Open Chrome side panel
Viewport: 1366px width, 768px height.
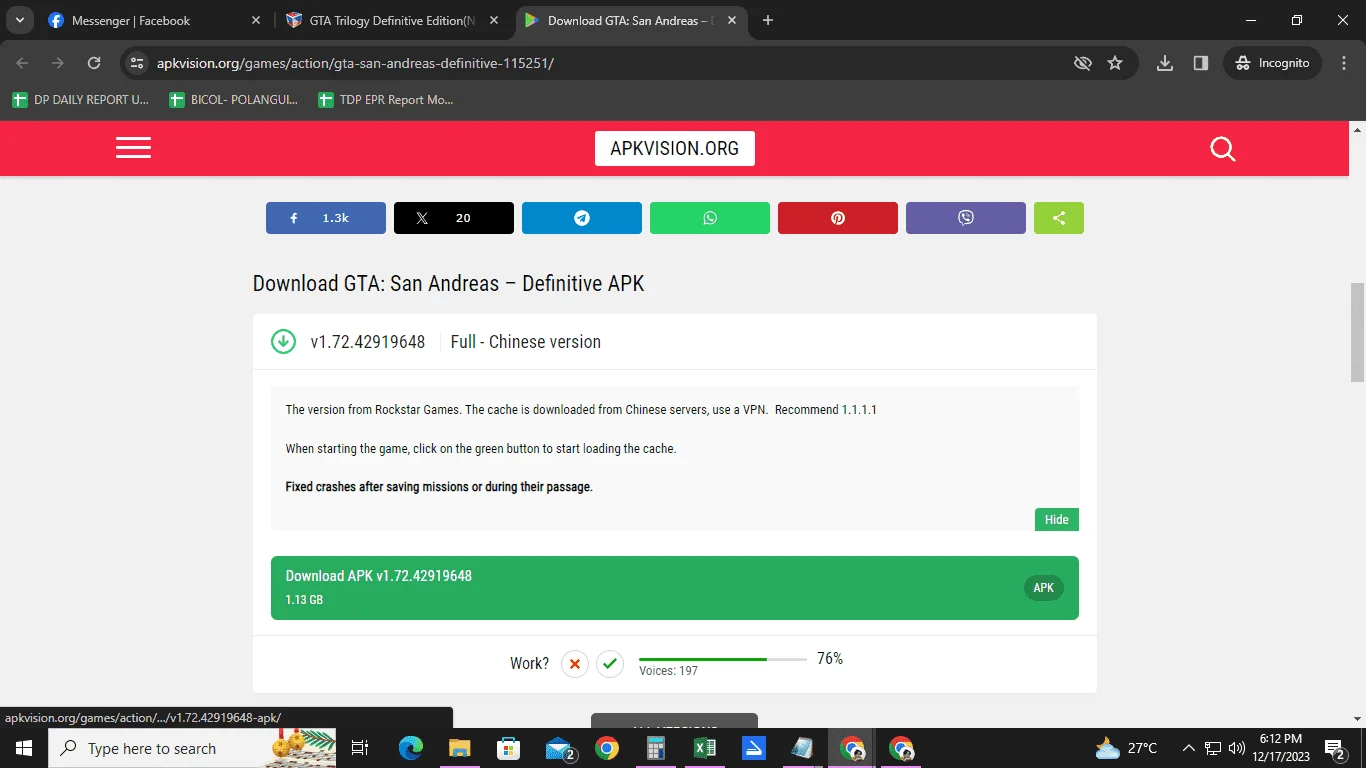pos(1201,63)
